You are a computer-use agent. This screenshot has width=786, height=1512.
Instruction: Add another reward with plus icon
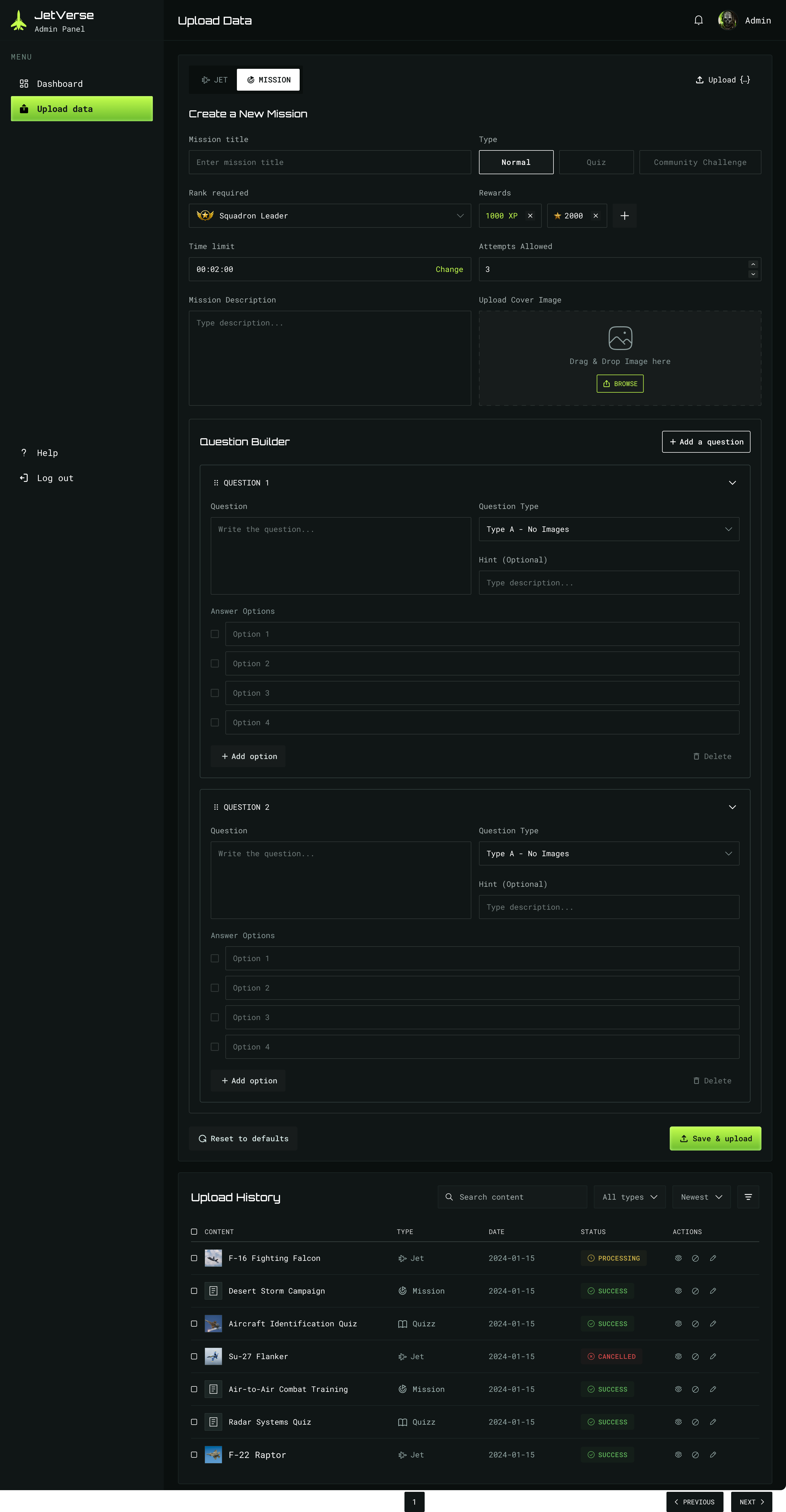pyautogui.click(x=625, y=216)
